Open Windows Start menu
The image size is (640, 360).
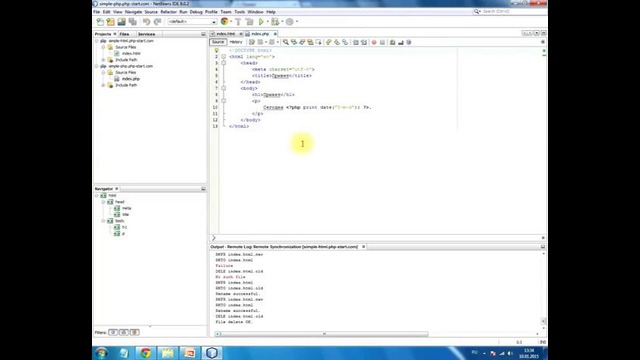click(x=102, y=353)
